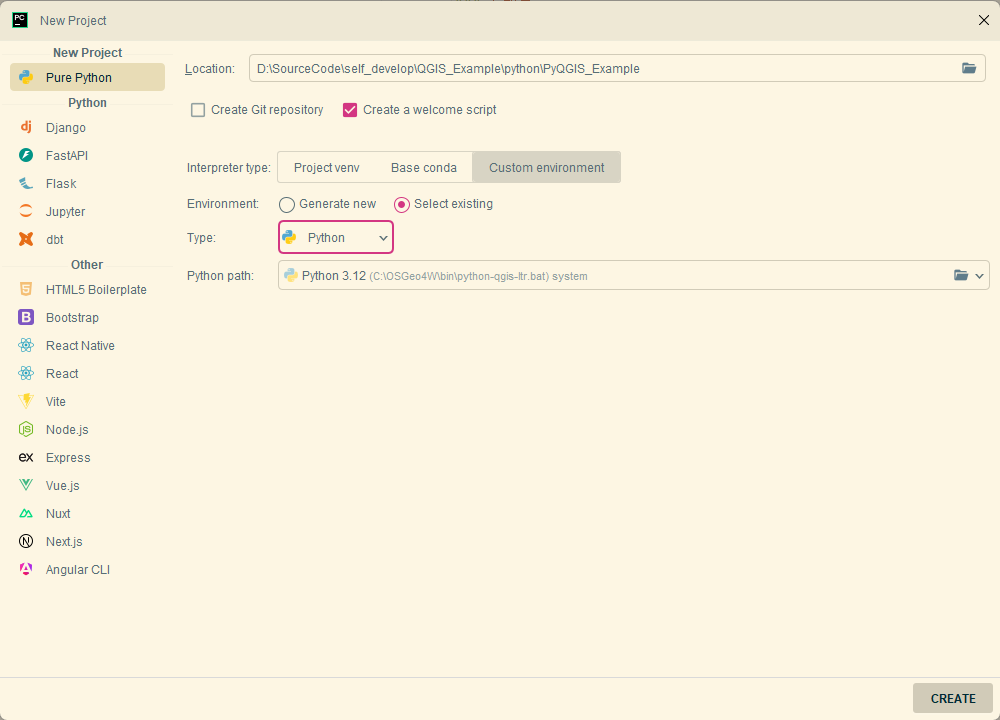Viewport: 1000px width, 720px height.
Task: Enable Create Git repository checkbox
Action: coord(198,110)
